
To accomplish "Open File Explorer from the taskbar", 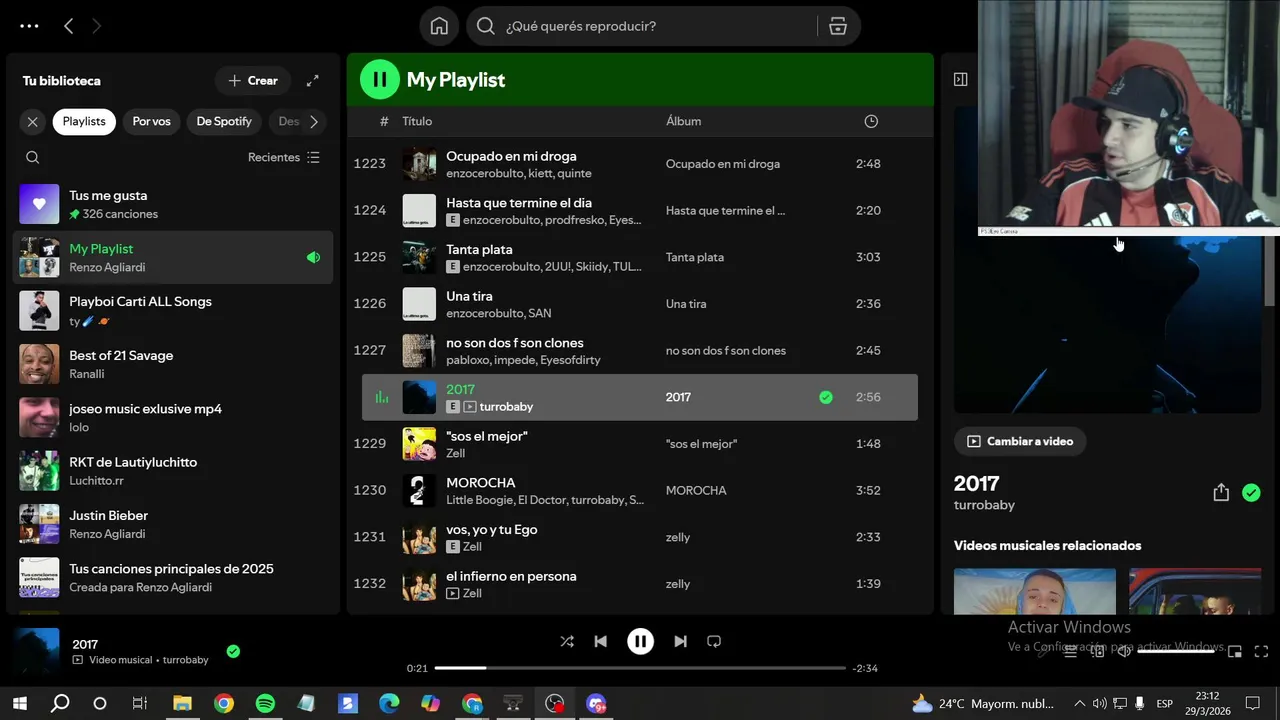I will coord(182,703).
